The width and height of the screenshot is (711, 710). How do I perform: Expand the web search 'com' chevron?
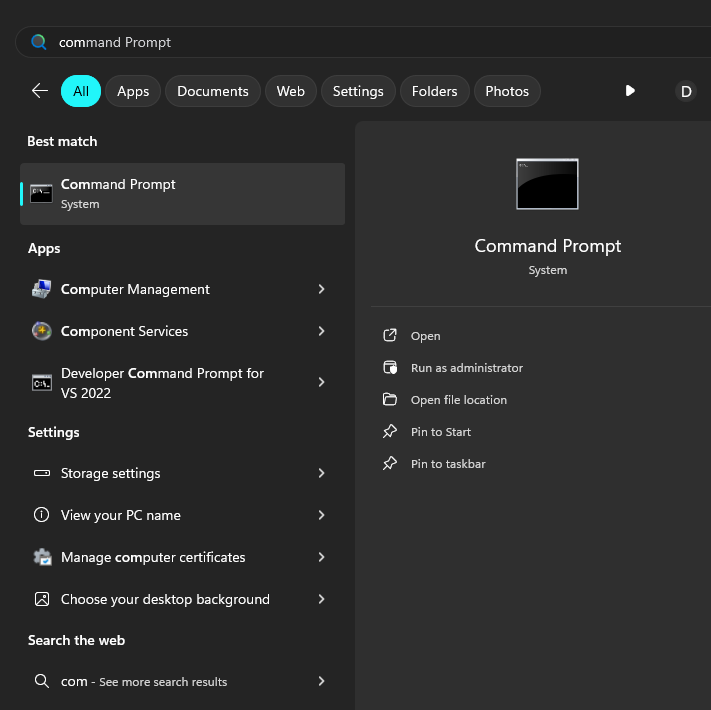coord(321,681)
